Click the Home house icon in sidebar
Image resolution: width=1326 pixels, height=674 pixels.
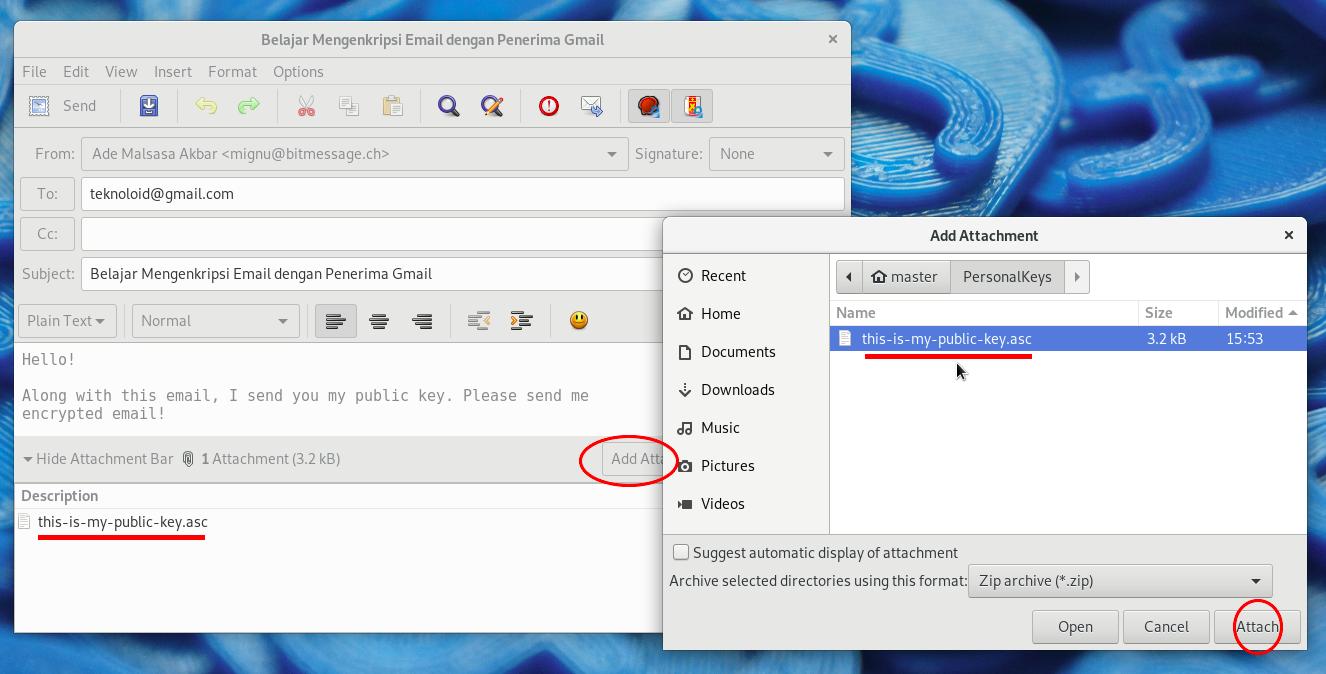tap(685, 314)
